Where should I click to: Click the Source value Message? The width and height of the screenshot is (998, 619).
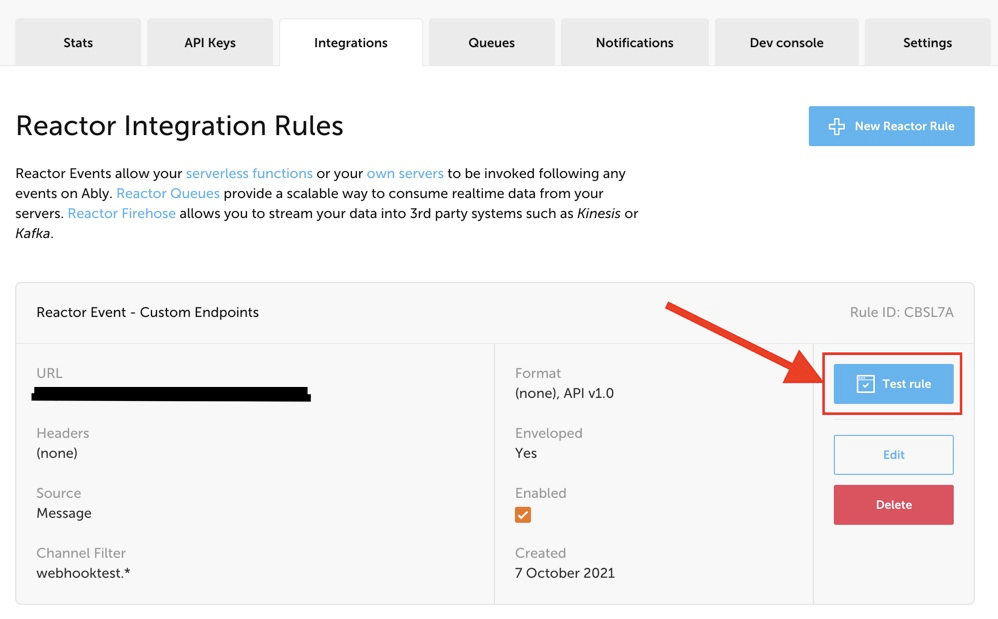64,513
